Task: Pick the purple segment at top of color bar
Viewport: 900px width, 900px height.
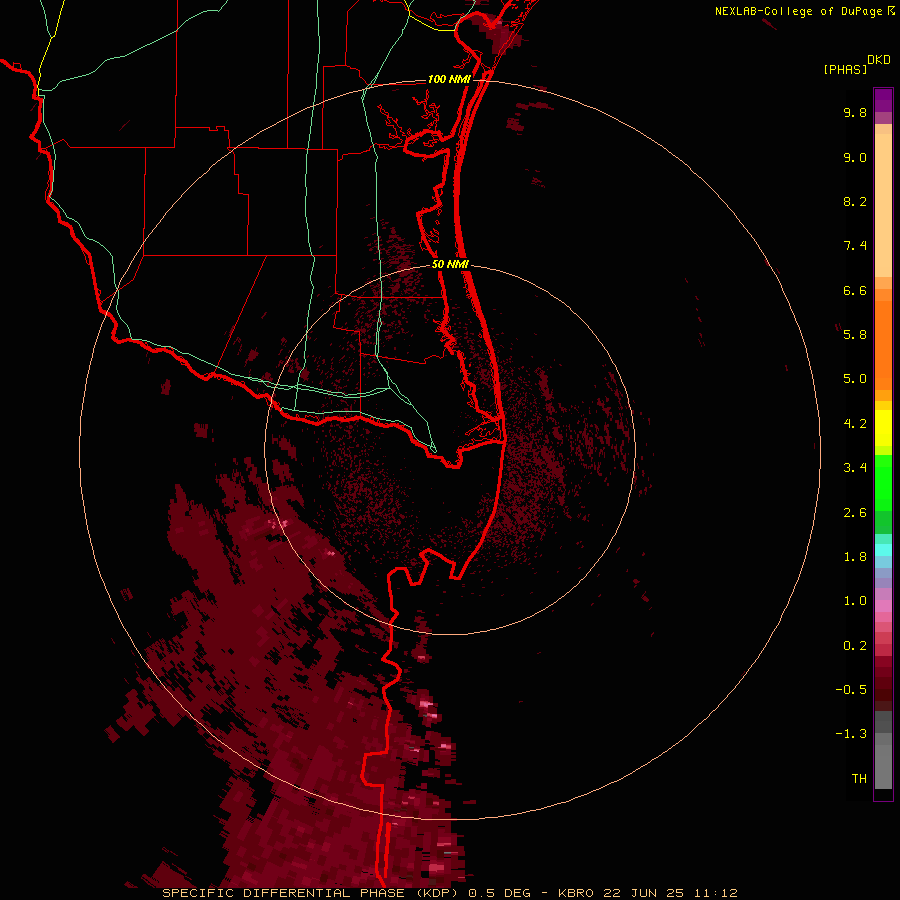Action: pos(883,100)
